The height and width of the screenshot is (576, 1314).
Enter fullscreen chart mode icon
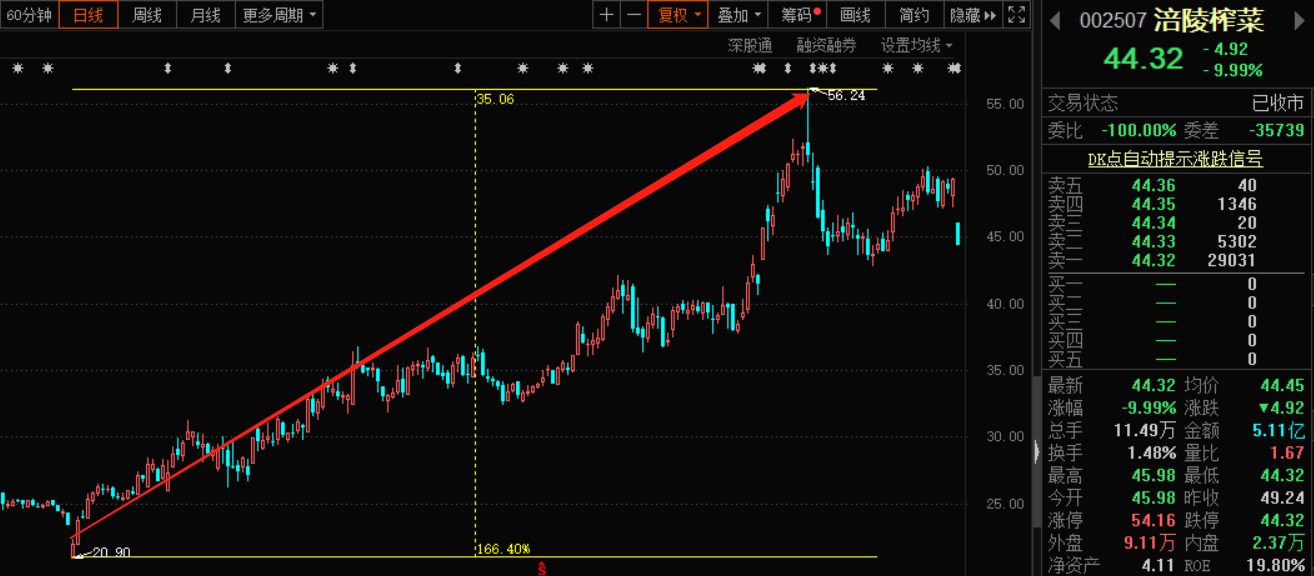pos(1016,15)
